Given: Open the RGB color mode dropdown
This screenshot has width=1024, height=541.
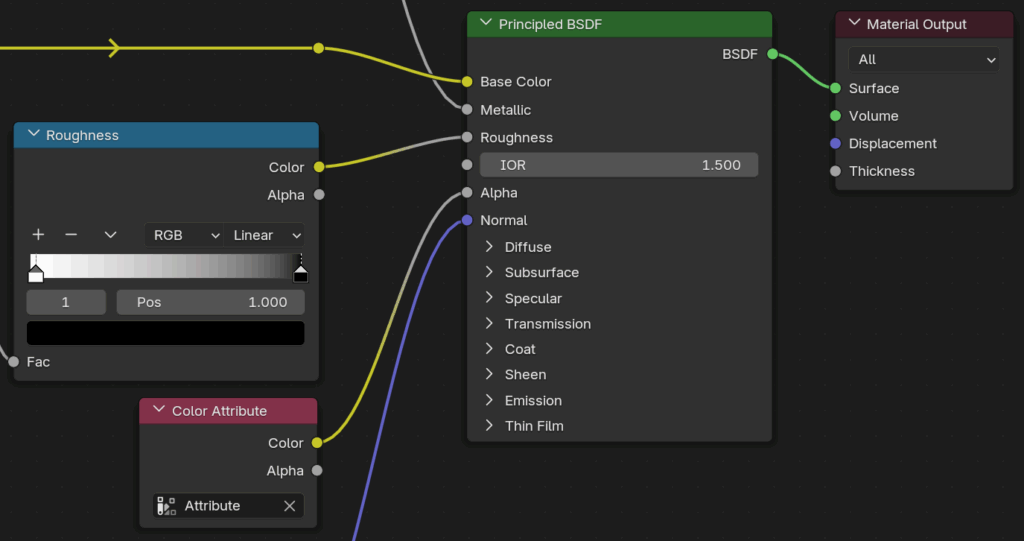Looking at the screenshot, I should click(x=185, y=235).
